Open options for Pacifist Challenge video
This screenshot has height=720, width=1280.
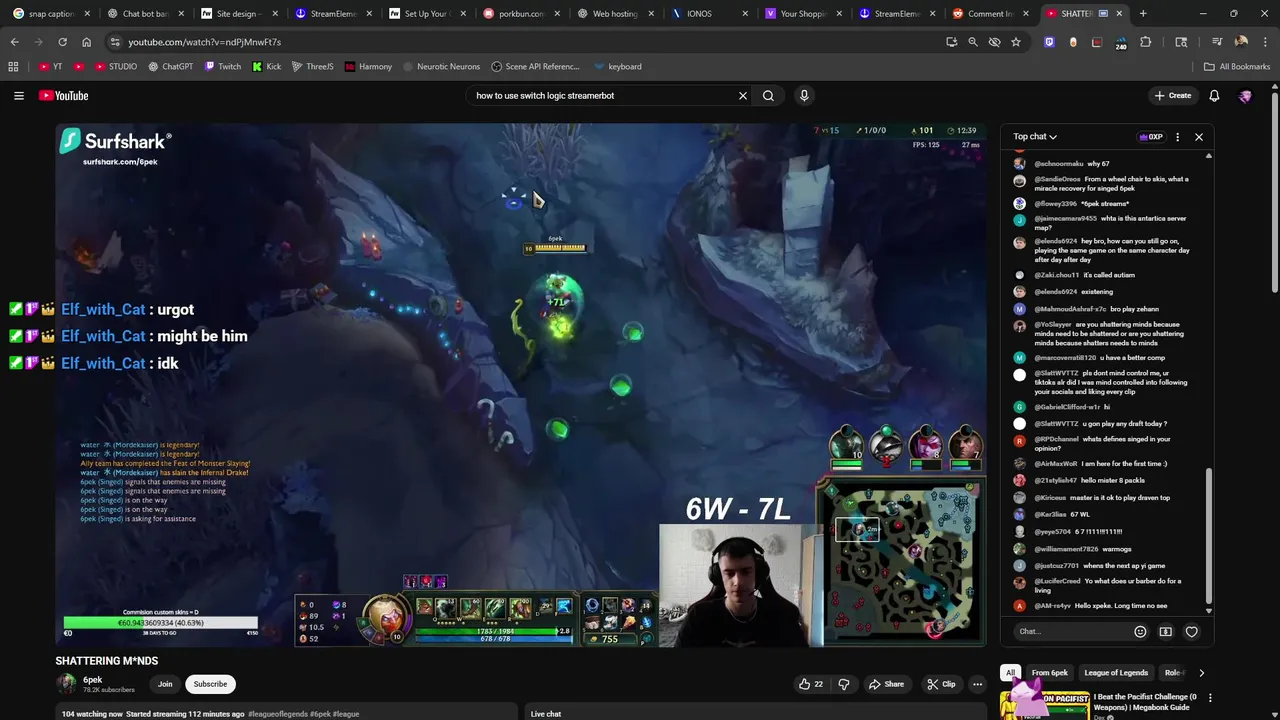1210,698
